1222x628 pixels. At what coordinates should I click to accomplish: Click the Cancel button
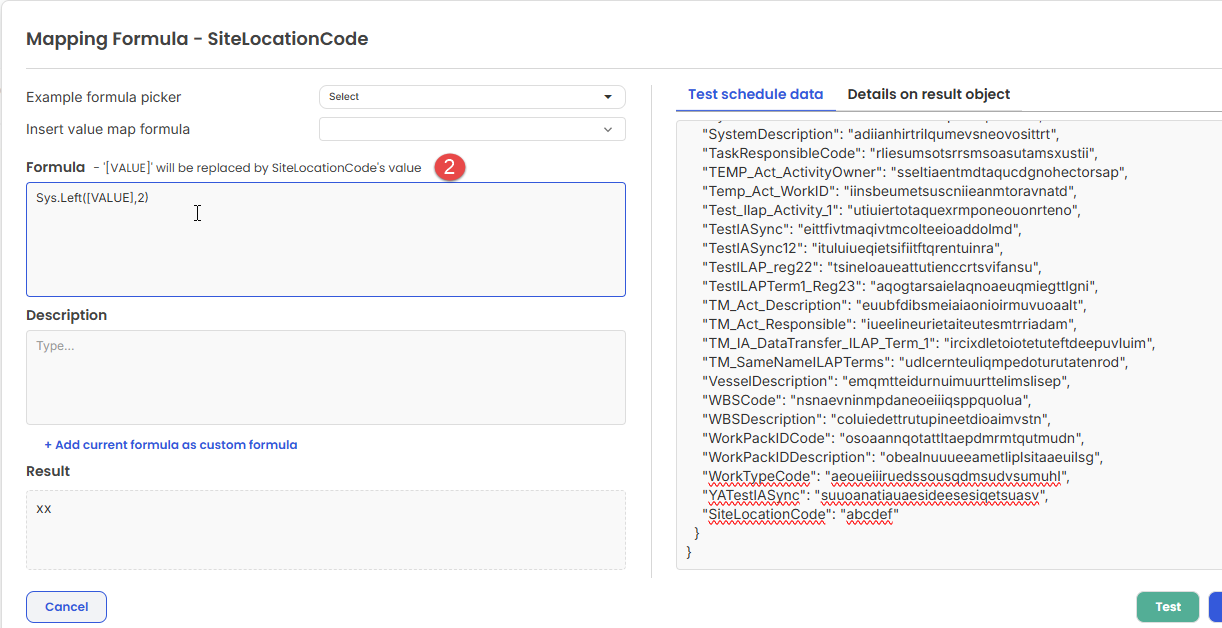[x=66, y=607]
